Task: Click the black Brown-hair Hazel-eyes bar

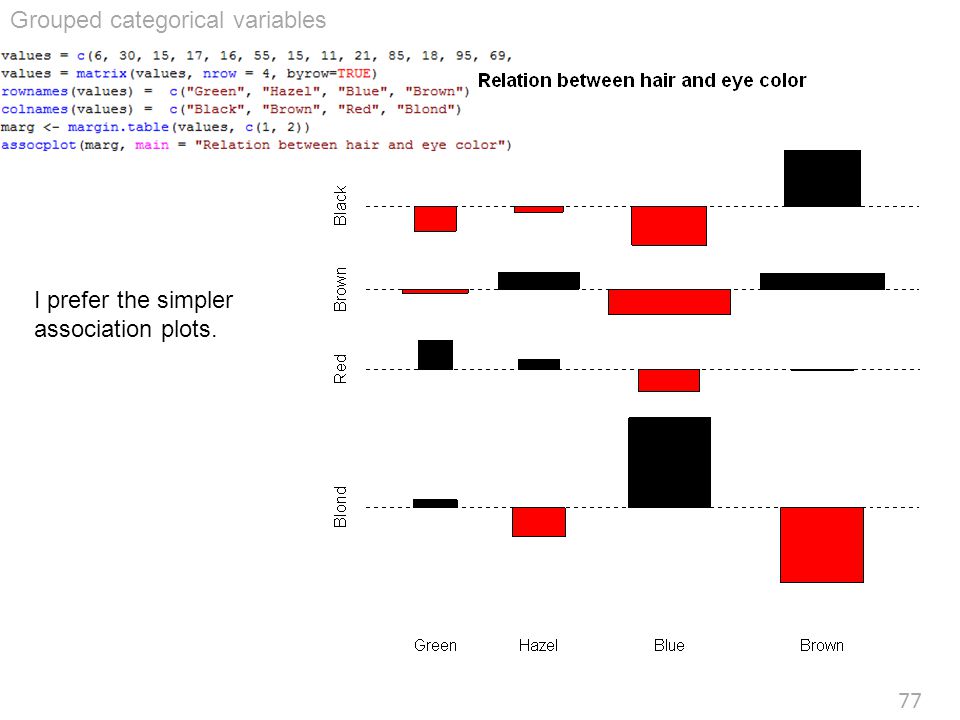Action: [x=539, y=280]
